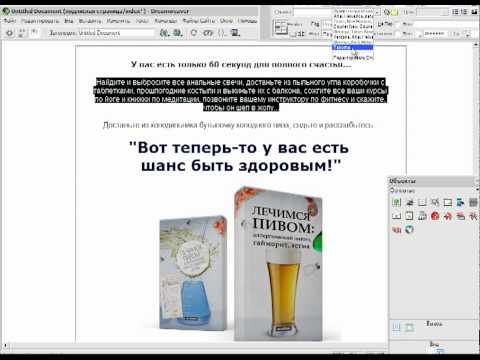The image size is (480, 360).
Task: Insert Image from Objects panel
Action: [396, 202]
